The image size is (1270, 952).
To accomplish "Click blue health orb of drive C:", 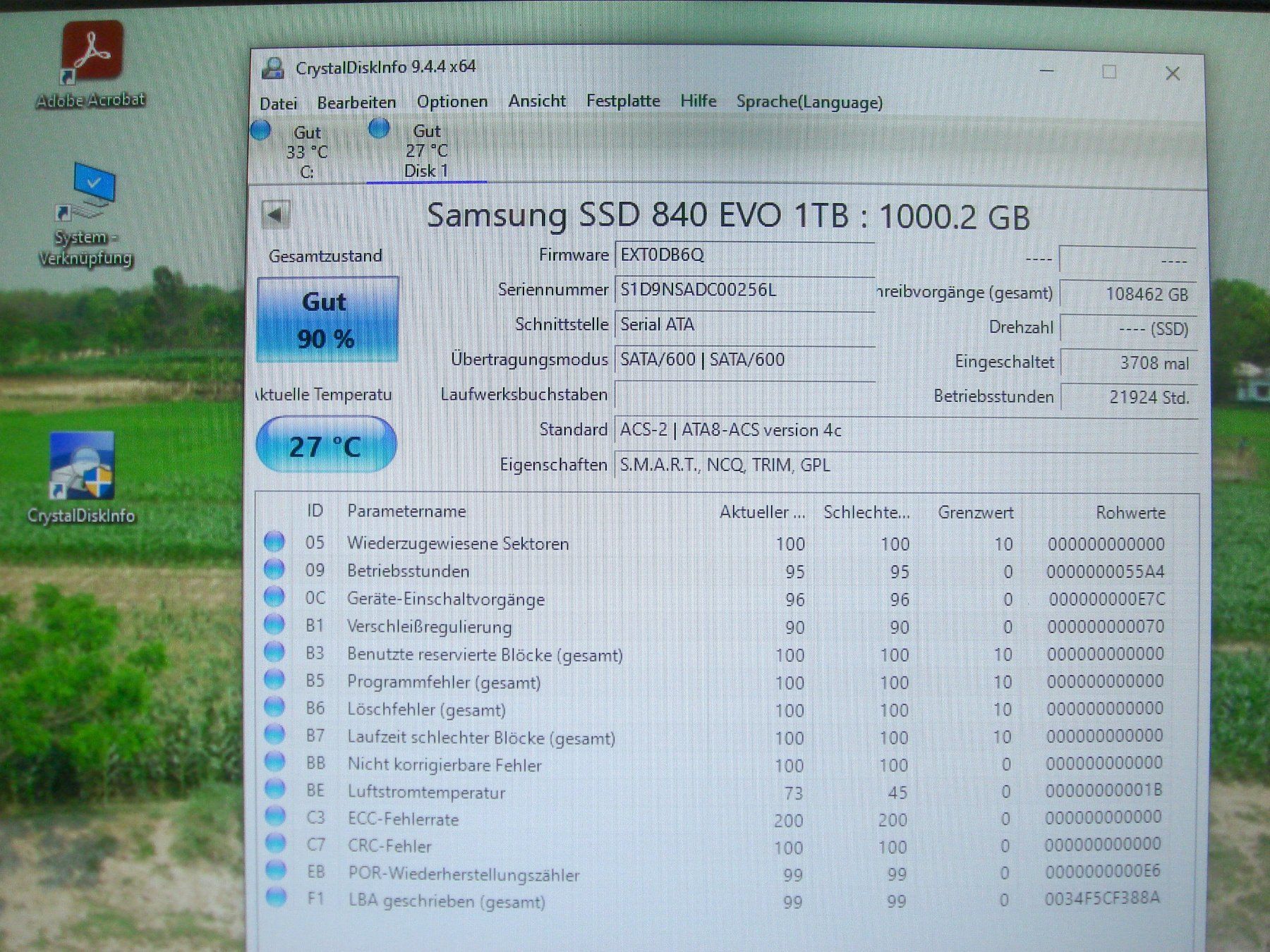I will click(x=261, y=130).
